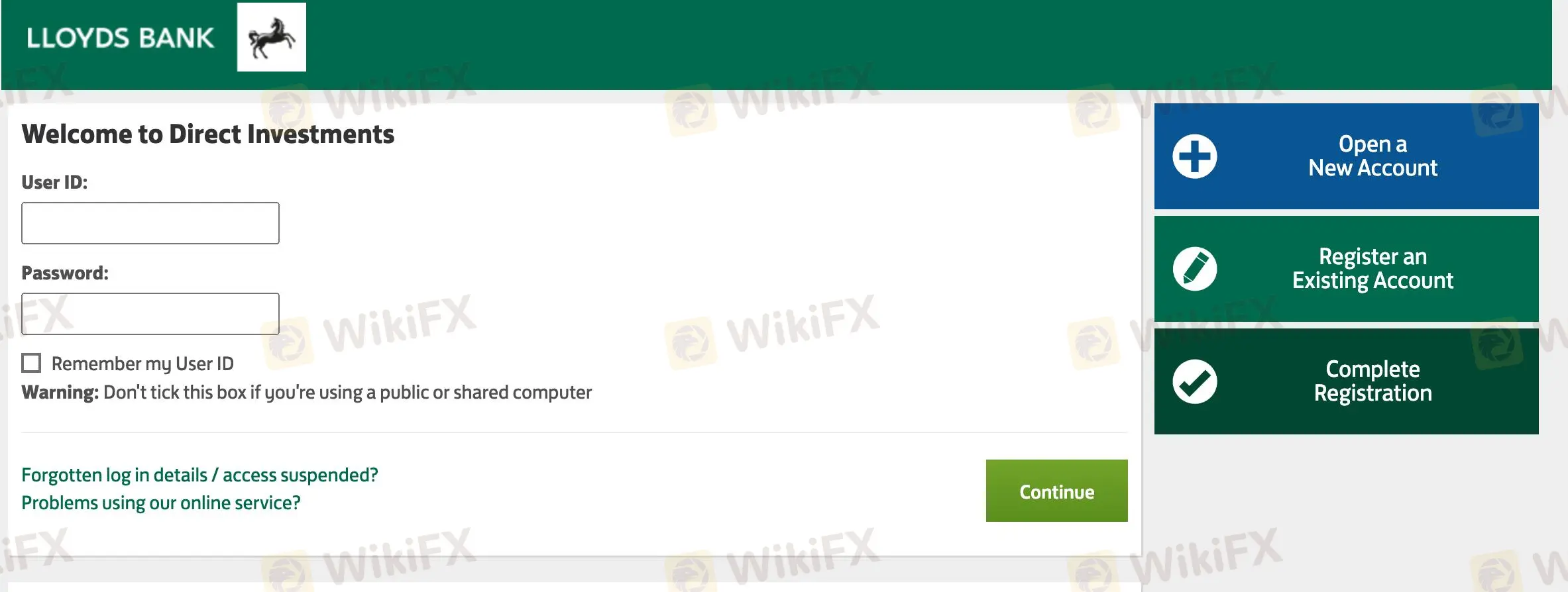Viewport: 1568px width, 592px height.
Task: Focus the User ID text field
Action: point(150,223)
